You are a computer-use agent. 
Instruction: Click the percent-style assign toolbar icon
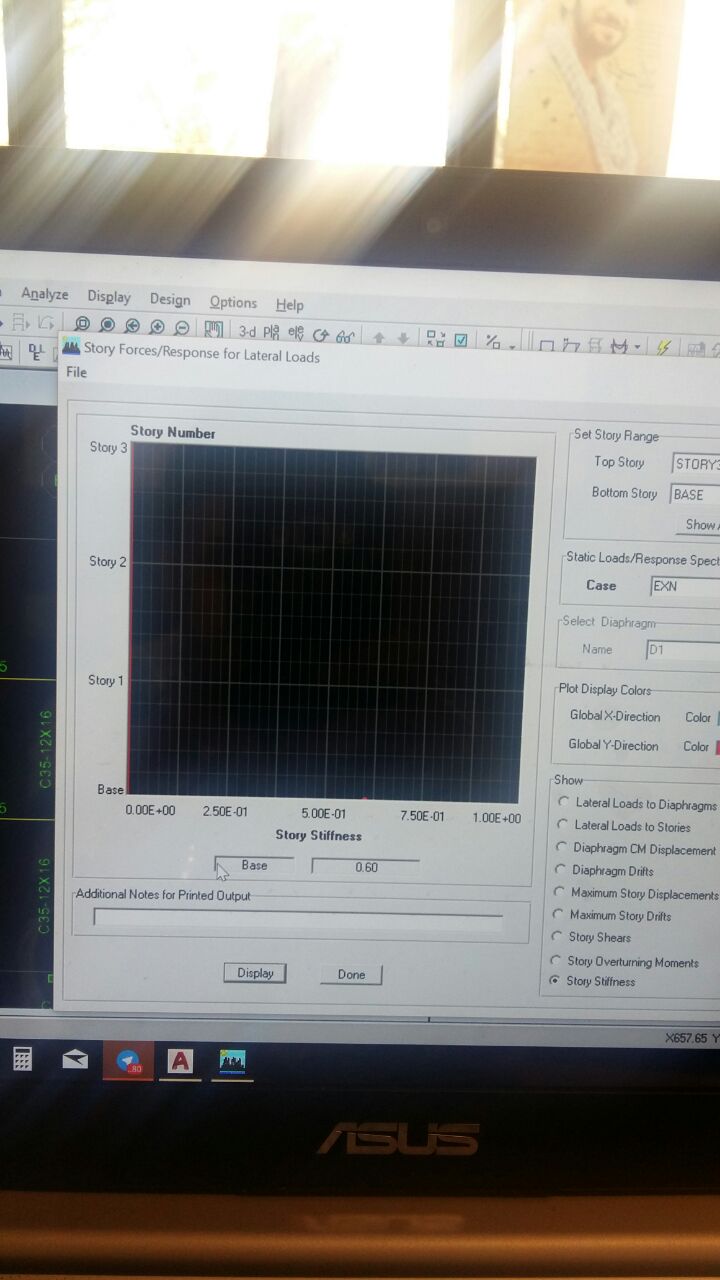(493, 342)
